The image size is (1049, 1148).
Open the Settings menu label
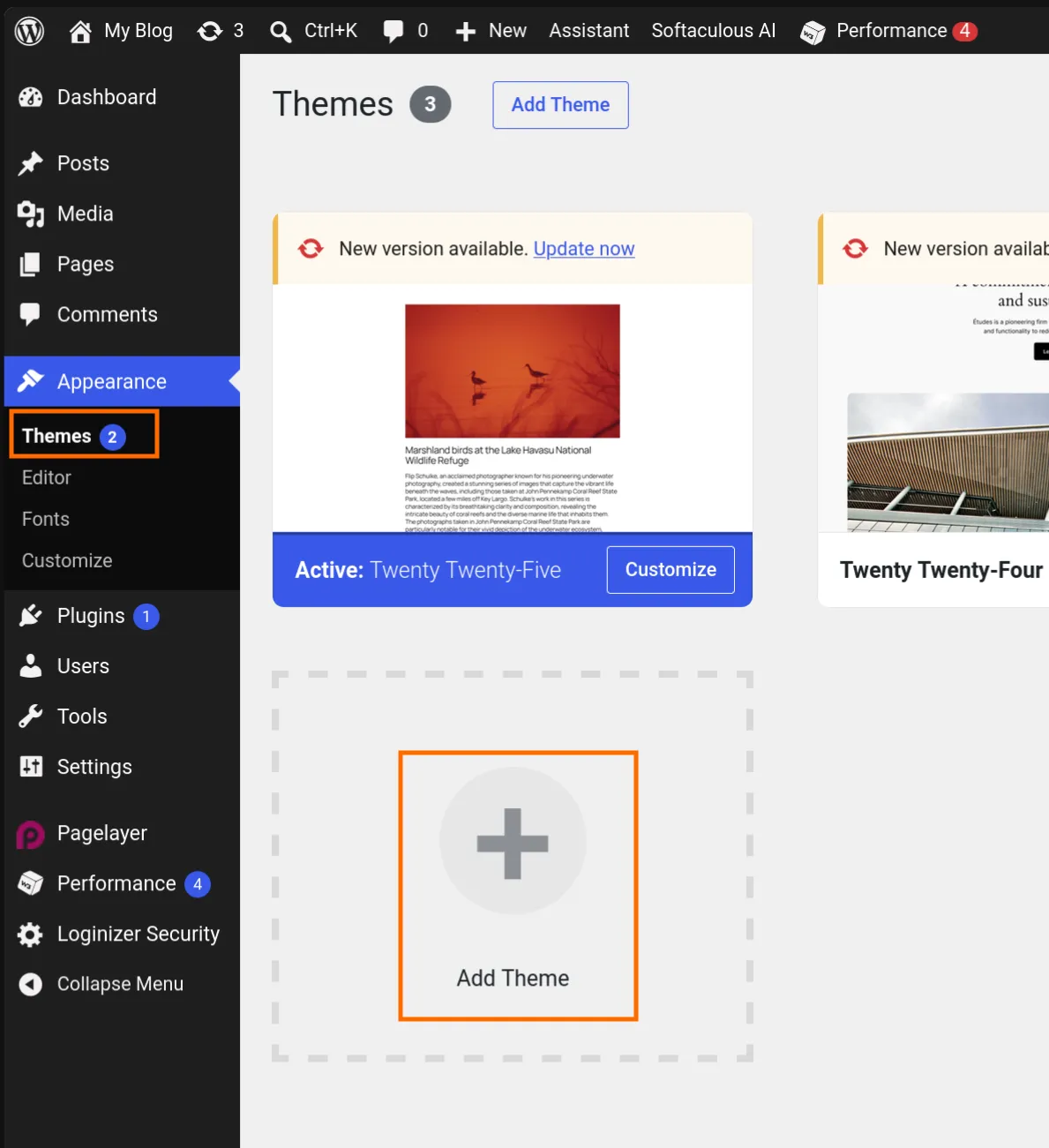coord(94,767)
